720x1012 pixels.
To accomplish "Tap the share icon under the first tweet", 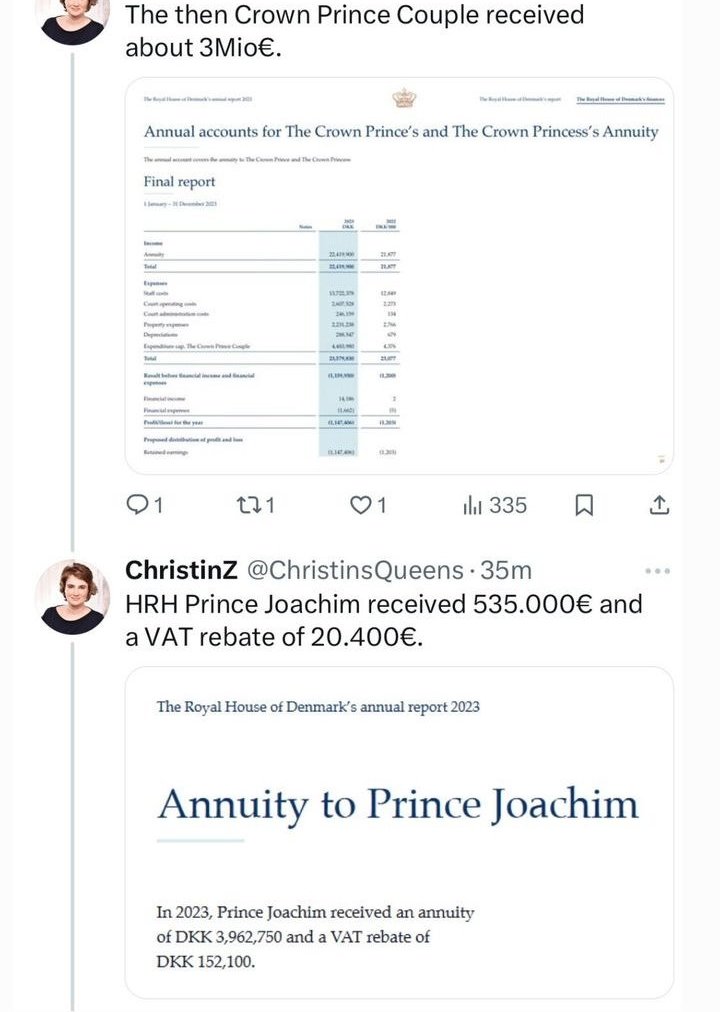I will (x=659, y=506).
